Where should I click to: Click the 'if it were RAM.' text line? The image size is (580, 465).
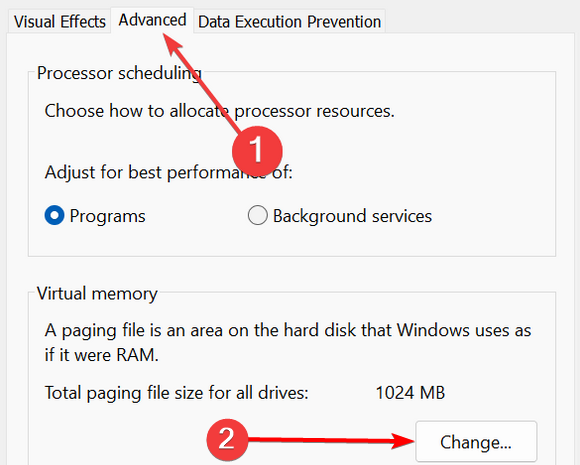[102, 355]
